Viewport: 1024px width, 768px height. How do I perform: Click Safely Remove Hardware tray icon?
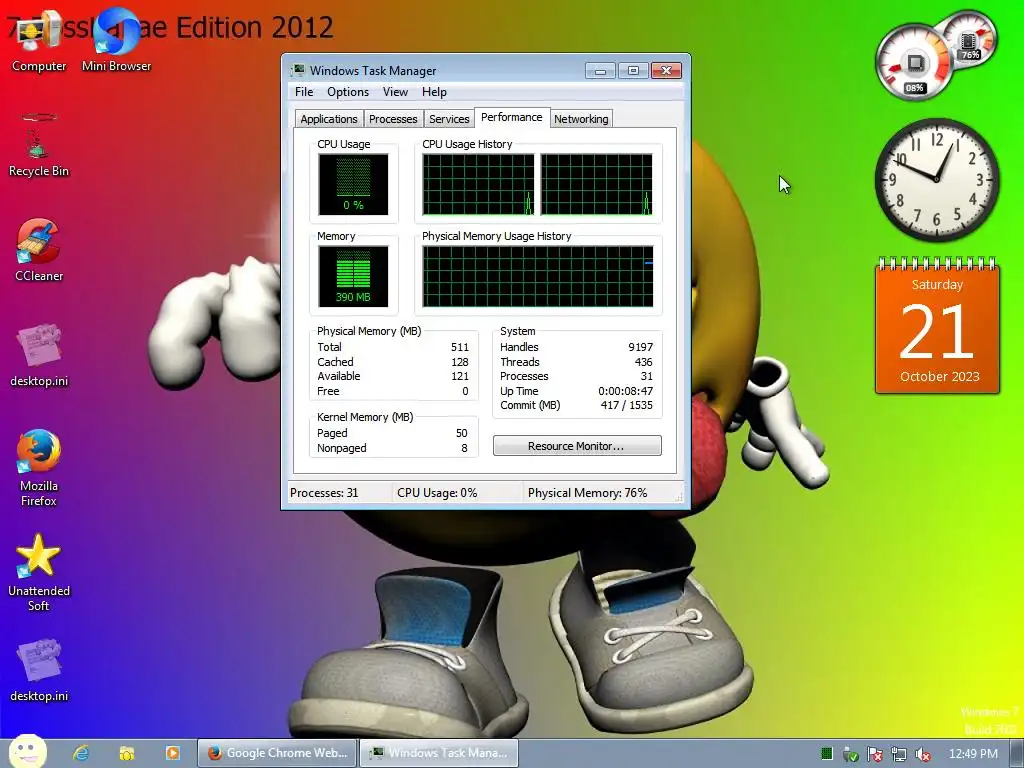[x=850, y=754]
